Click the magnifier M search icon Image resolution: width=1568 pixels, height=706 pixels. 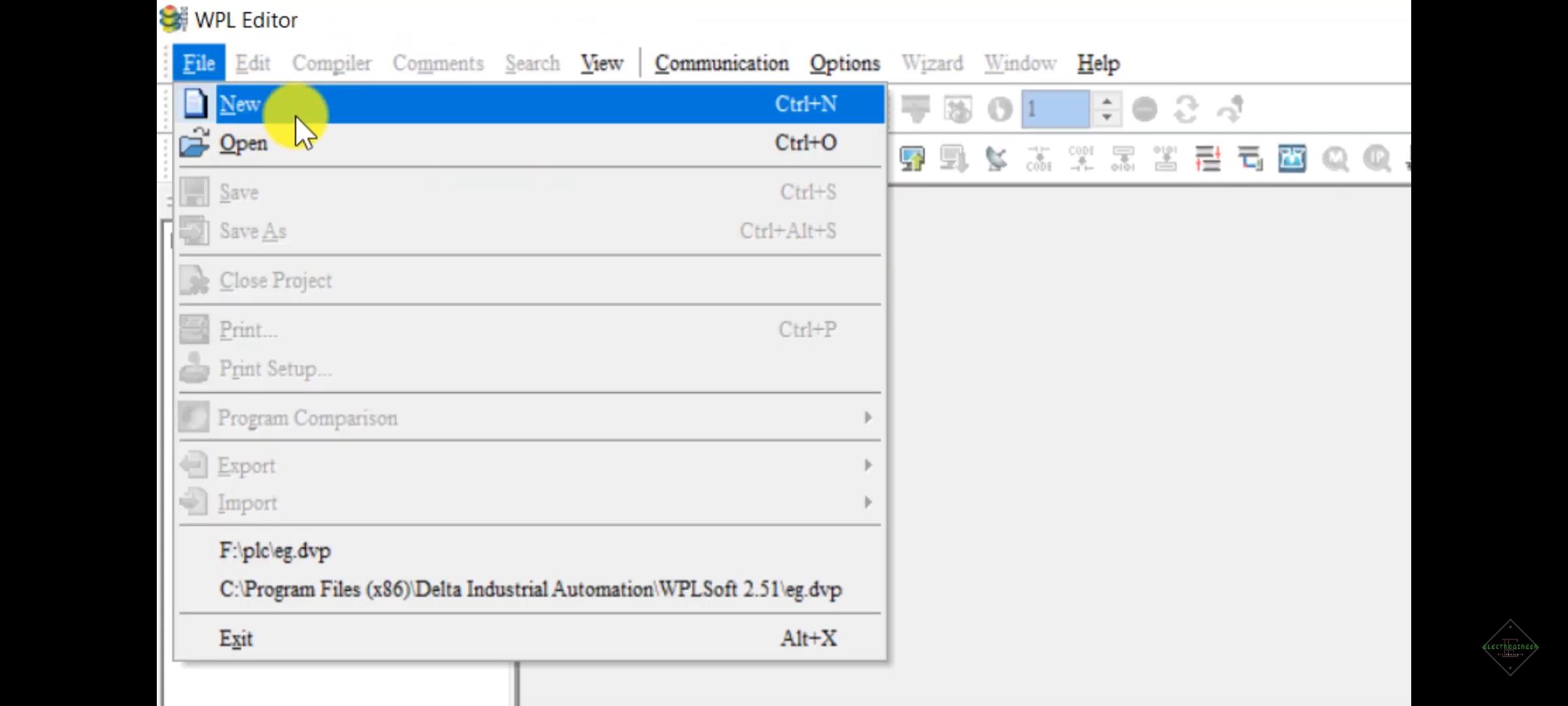tap(1335, 159)
